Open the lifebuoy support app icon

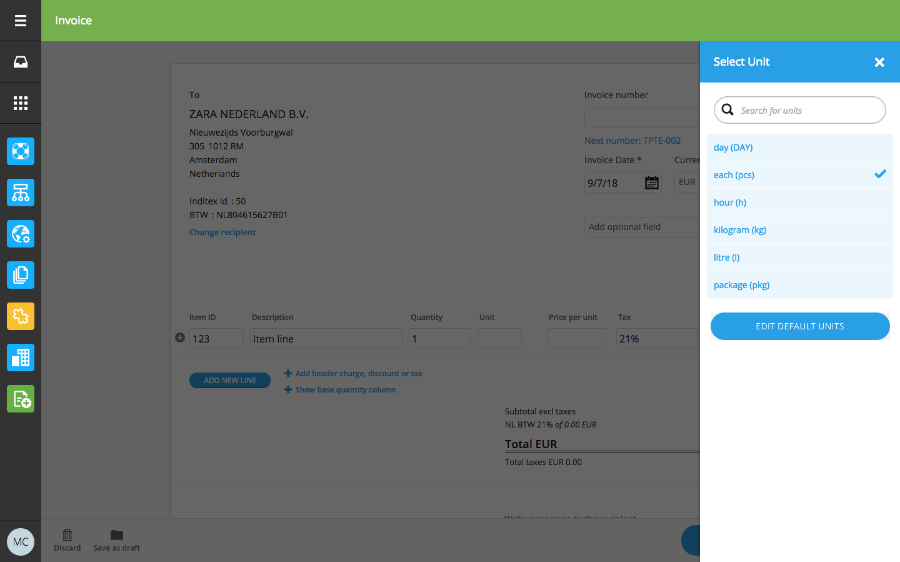(21, 152)
